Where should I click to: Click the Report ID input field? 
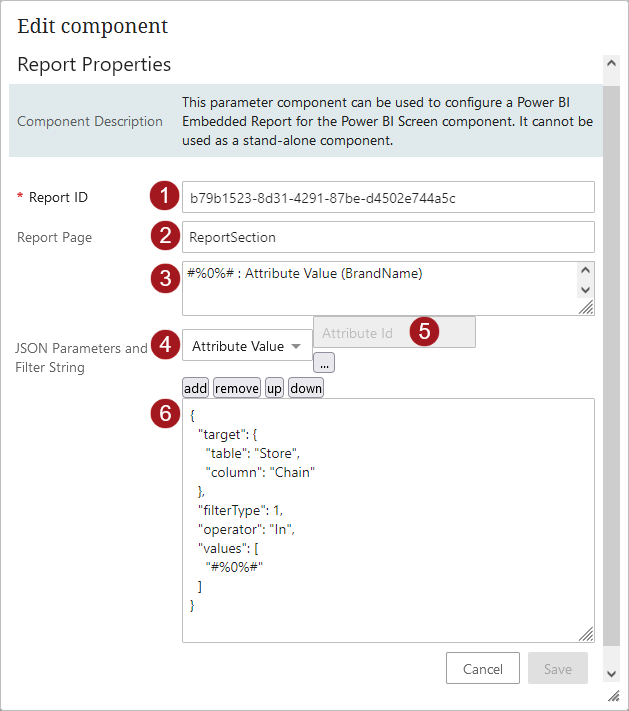pyautogui.click(x=388, y=197)
